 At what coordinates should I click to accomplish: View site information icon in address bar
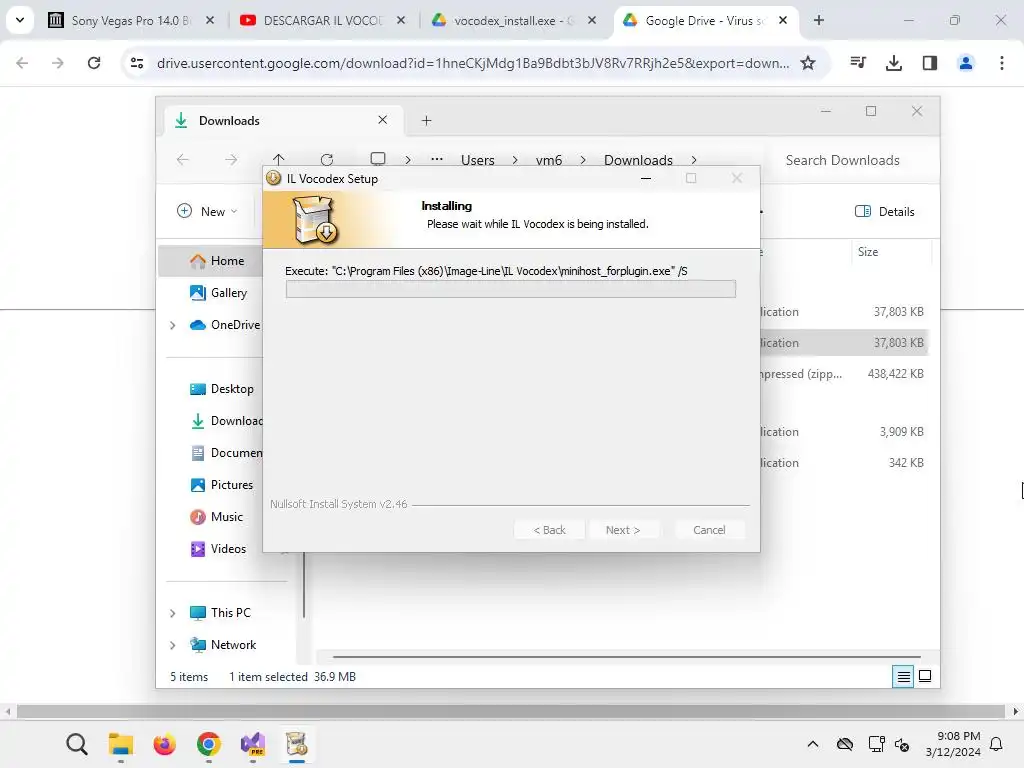tap(137, 63)
